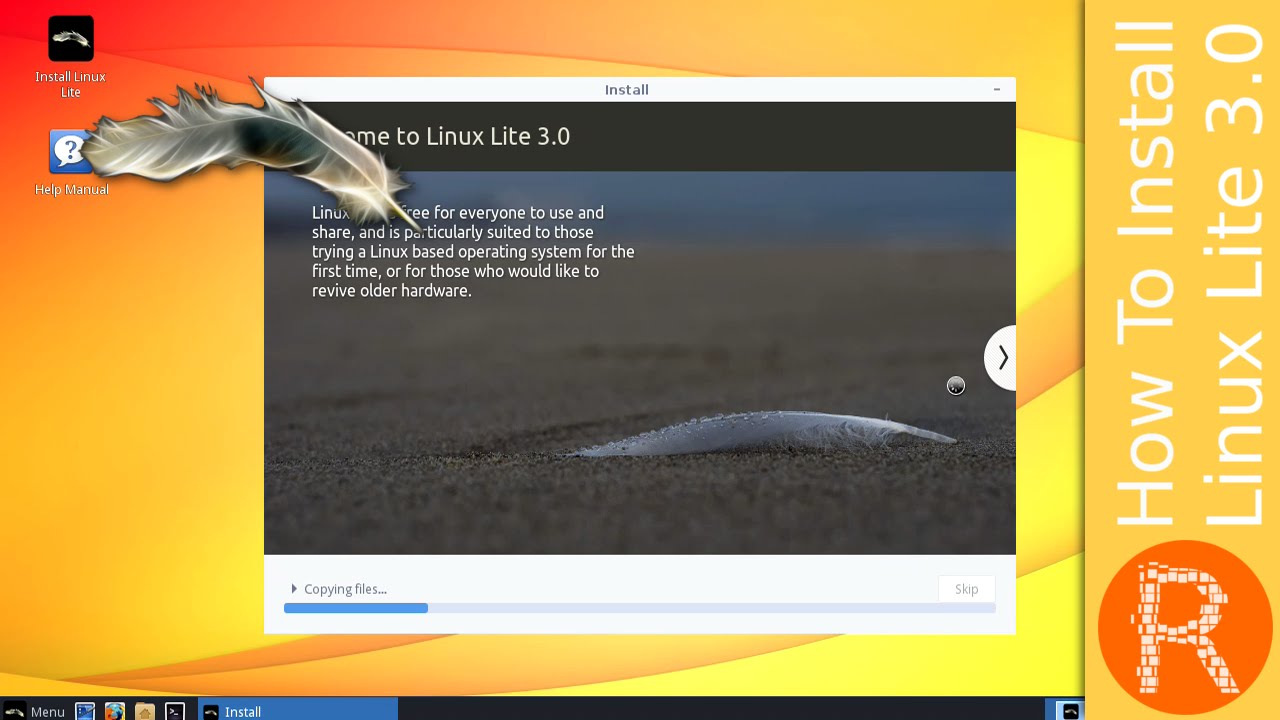Screen dimensions: 1280x720
Task: Launch the terminal from the taskbar
Action: pyautogui.click(x=175, y=711)
